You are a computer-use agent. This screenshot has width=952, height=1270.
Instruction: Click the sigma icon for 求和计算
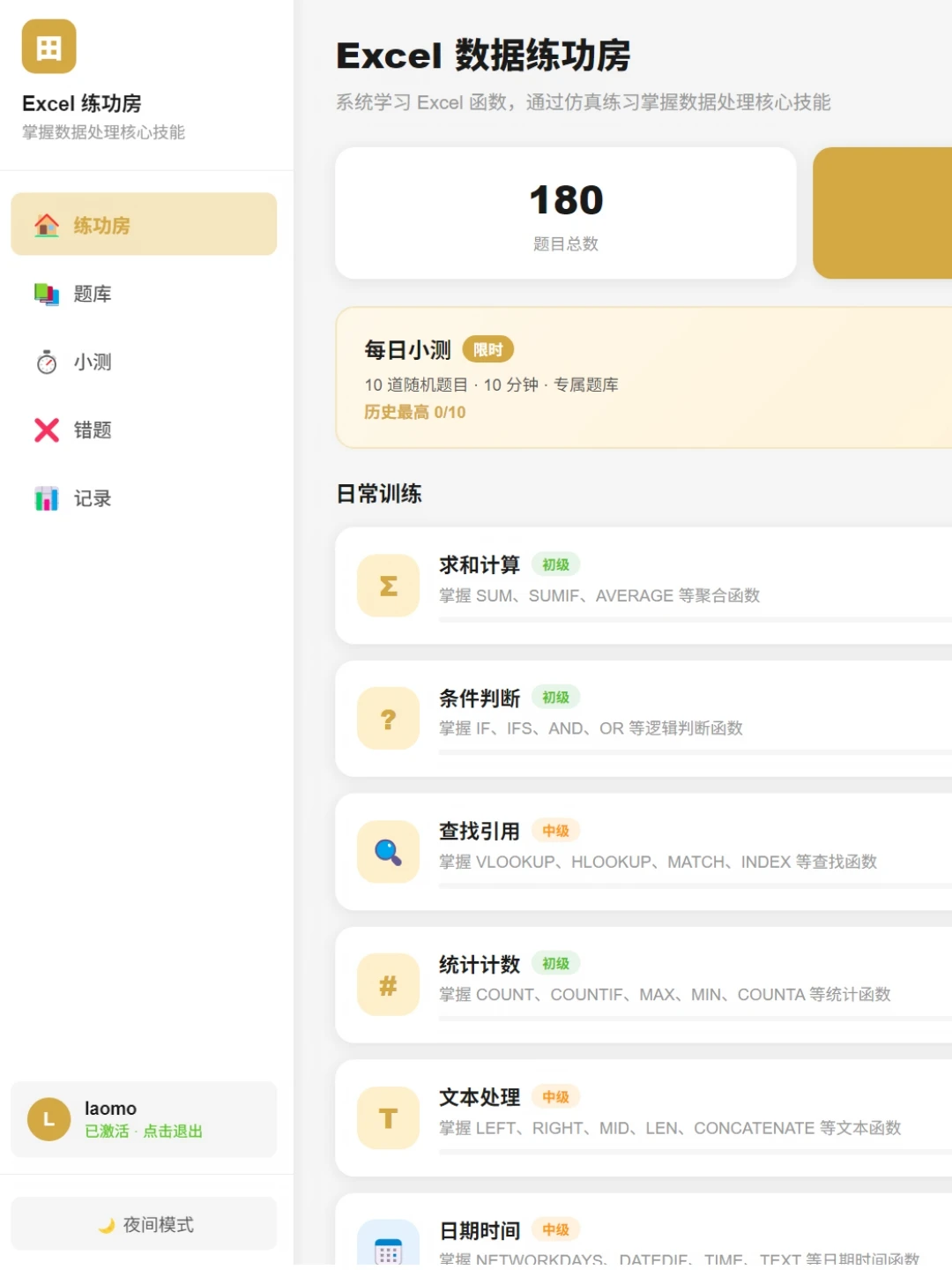click(x=388, y=586)
